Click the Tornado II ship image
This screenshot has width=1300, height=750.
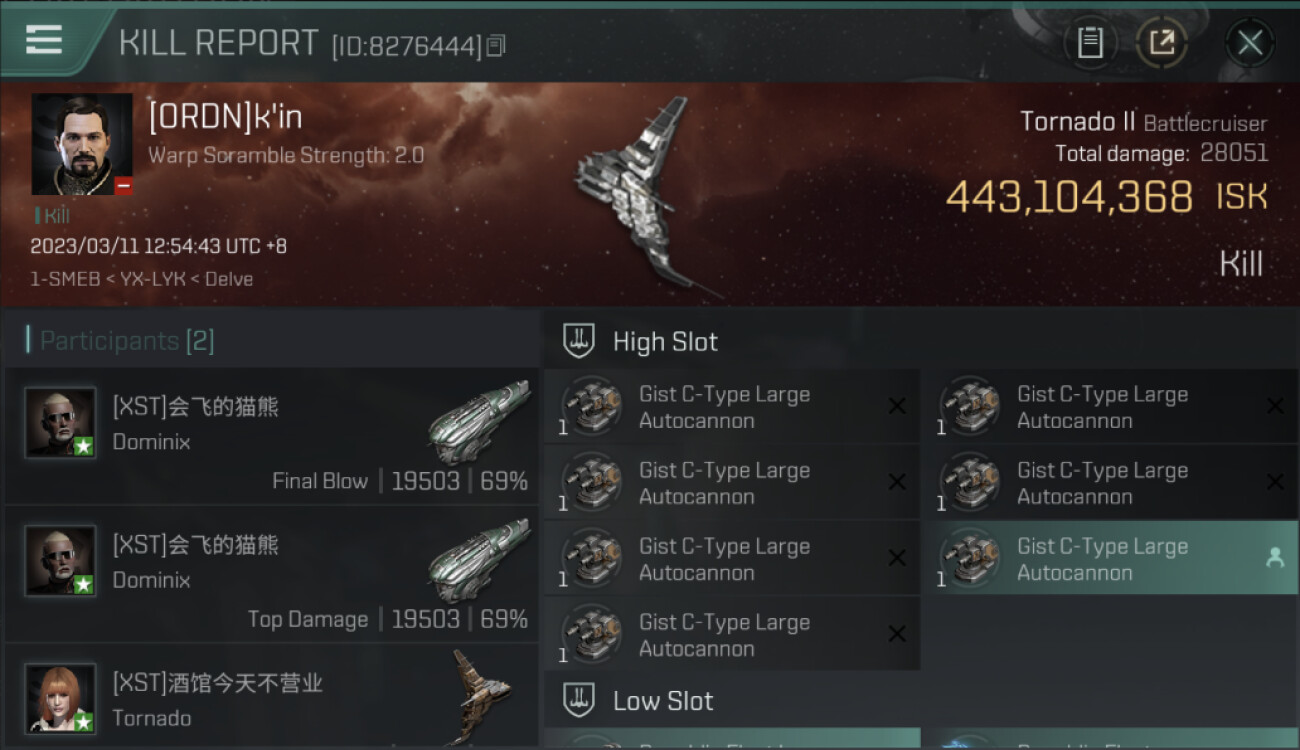pos(645,195)
